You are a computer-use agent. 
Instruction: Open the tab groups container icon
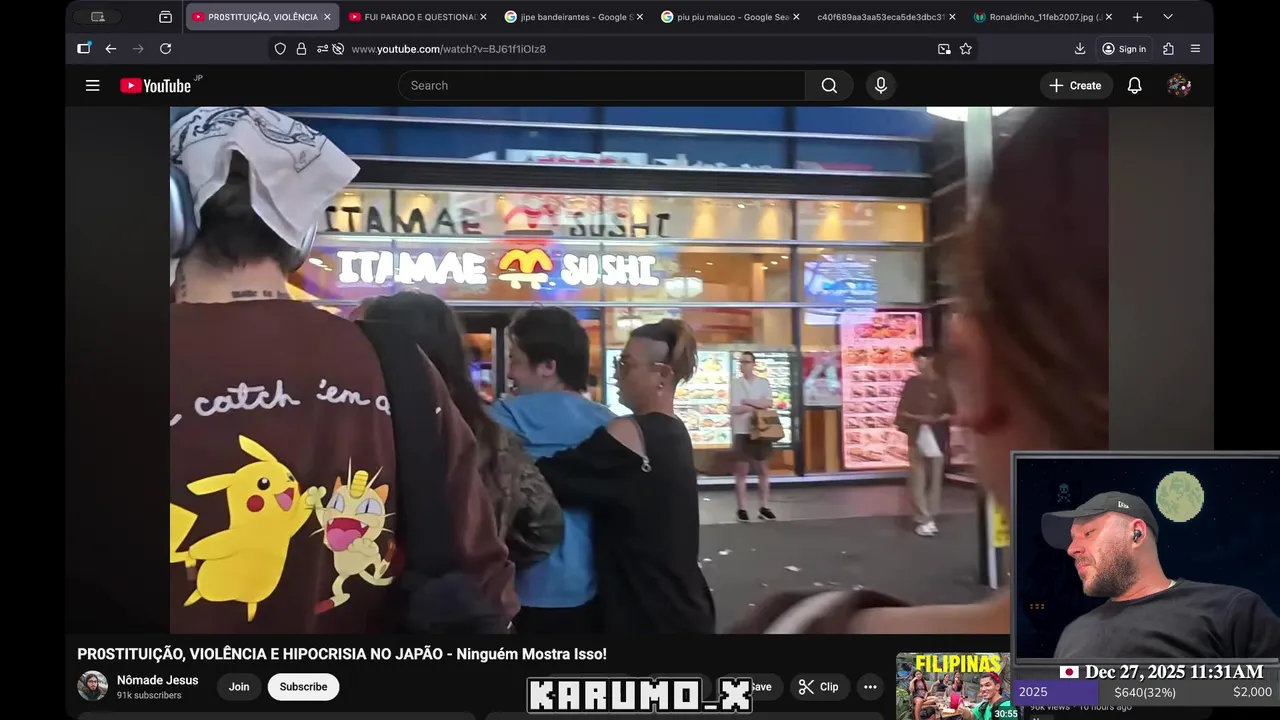pos(166,17)
